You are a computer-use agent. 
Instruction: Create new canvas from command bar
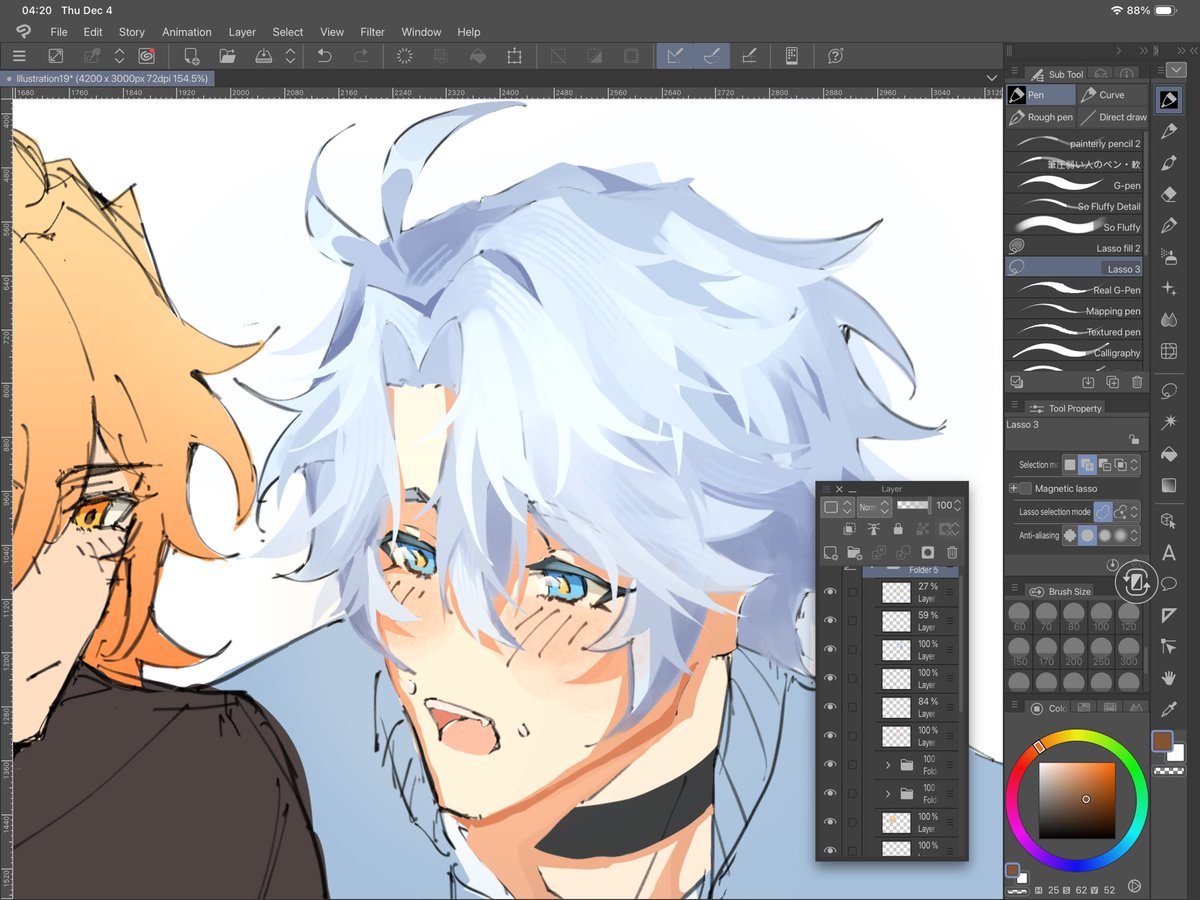191,56
